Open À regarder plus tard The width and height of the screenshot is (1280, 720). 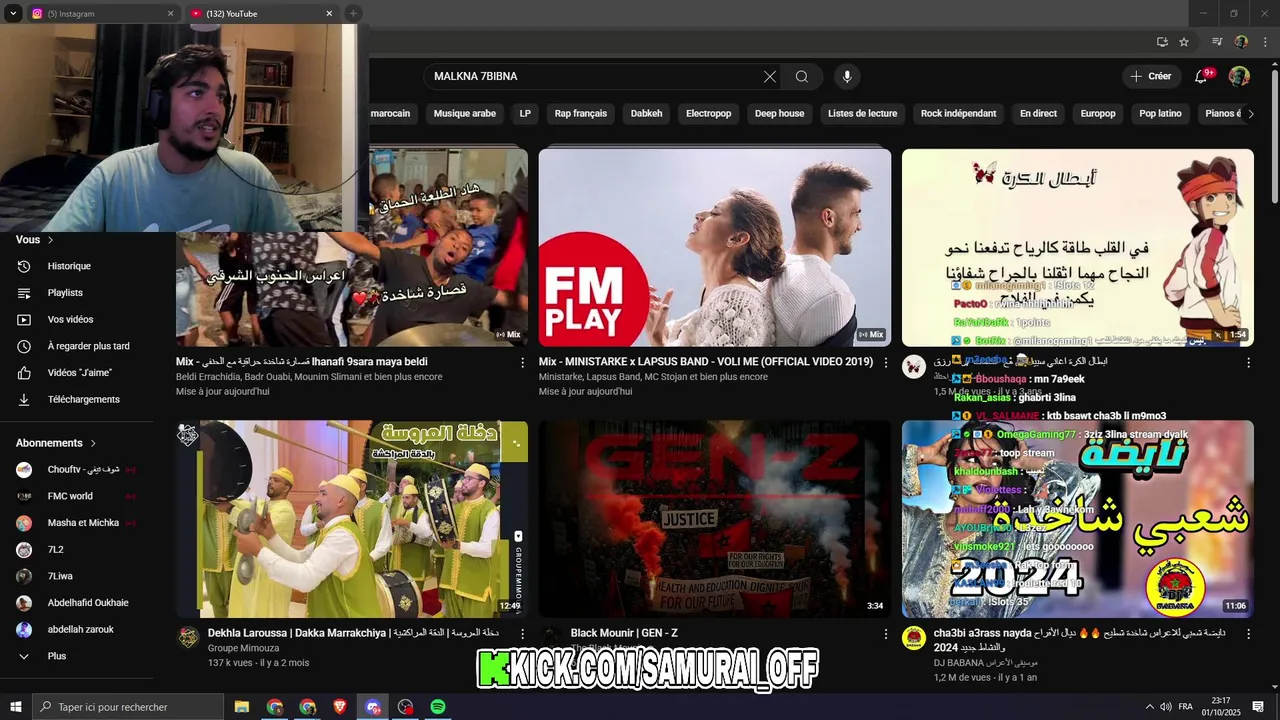pyautogui.click(x=87, y=347)
